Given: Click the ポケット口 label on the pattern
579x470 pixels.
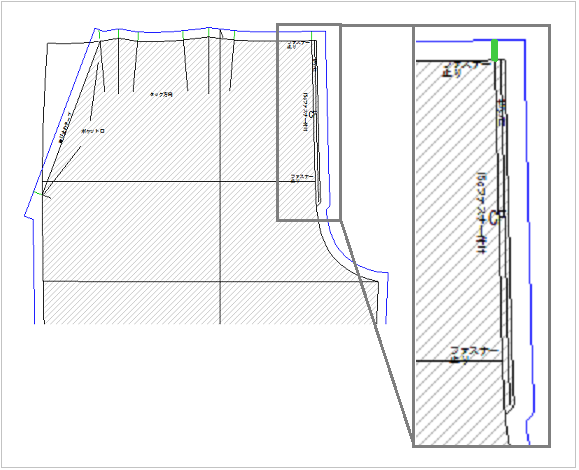Looking at the screenshot, I should click(93, 131).
